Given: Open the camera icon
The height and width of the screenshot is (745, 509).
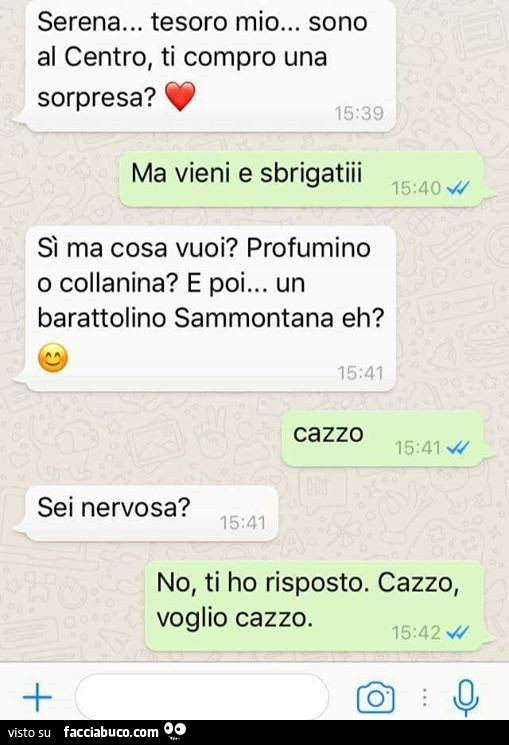Looking at the screenshot, I should pos(375,697).
